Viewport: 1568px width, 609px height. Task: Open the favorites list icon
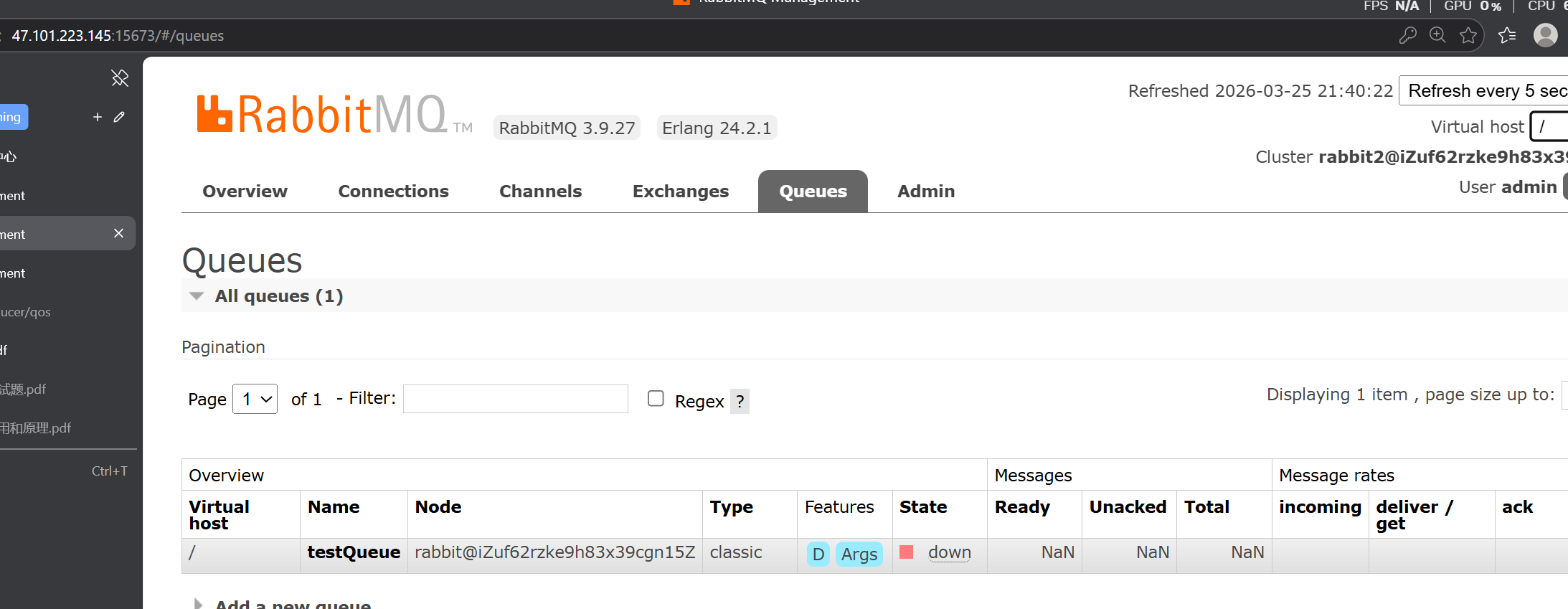pyautogui.click(x=1507, y=35)
